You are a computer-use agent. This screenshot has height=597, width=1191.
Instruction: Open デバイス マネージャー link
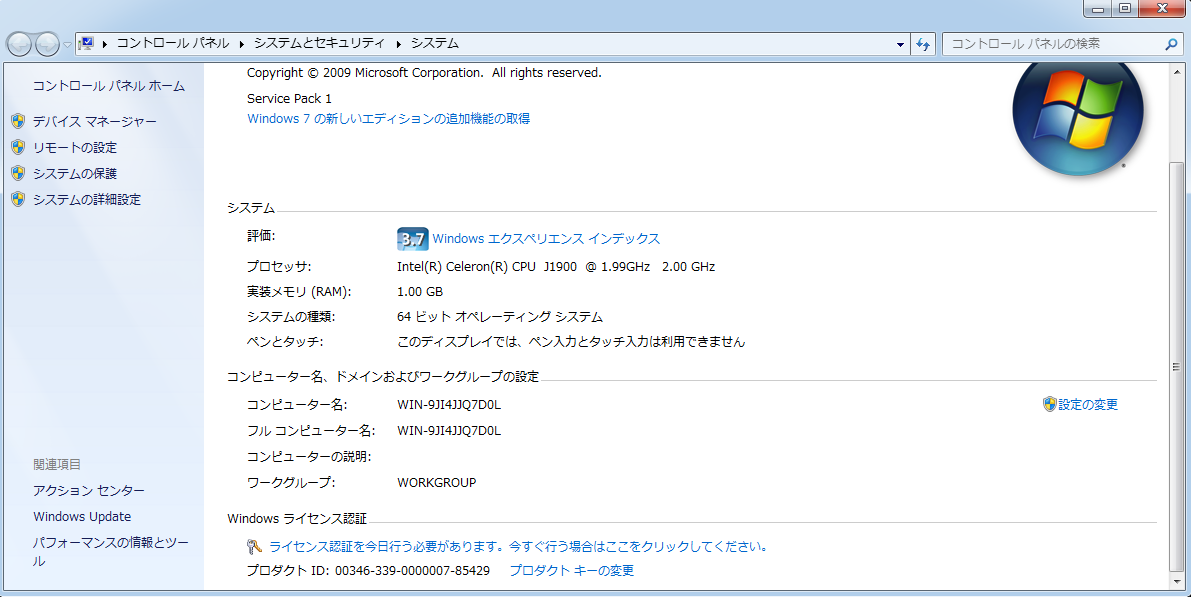94,122
